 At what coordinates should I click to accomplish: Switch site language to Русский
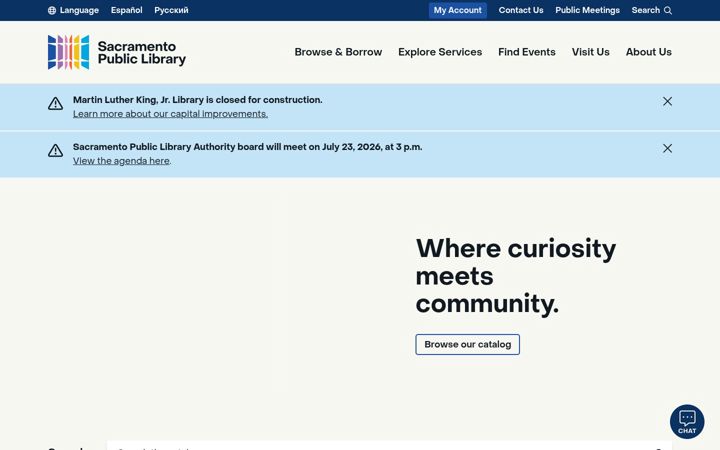(x=171, y=10)
